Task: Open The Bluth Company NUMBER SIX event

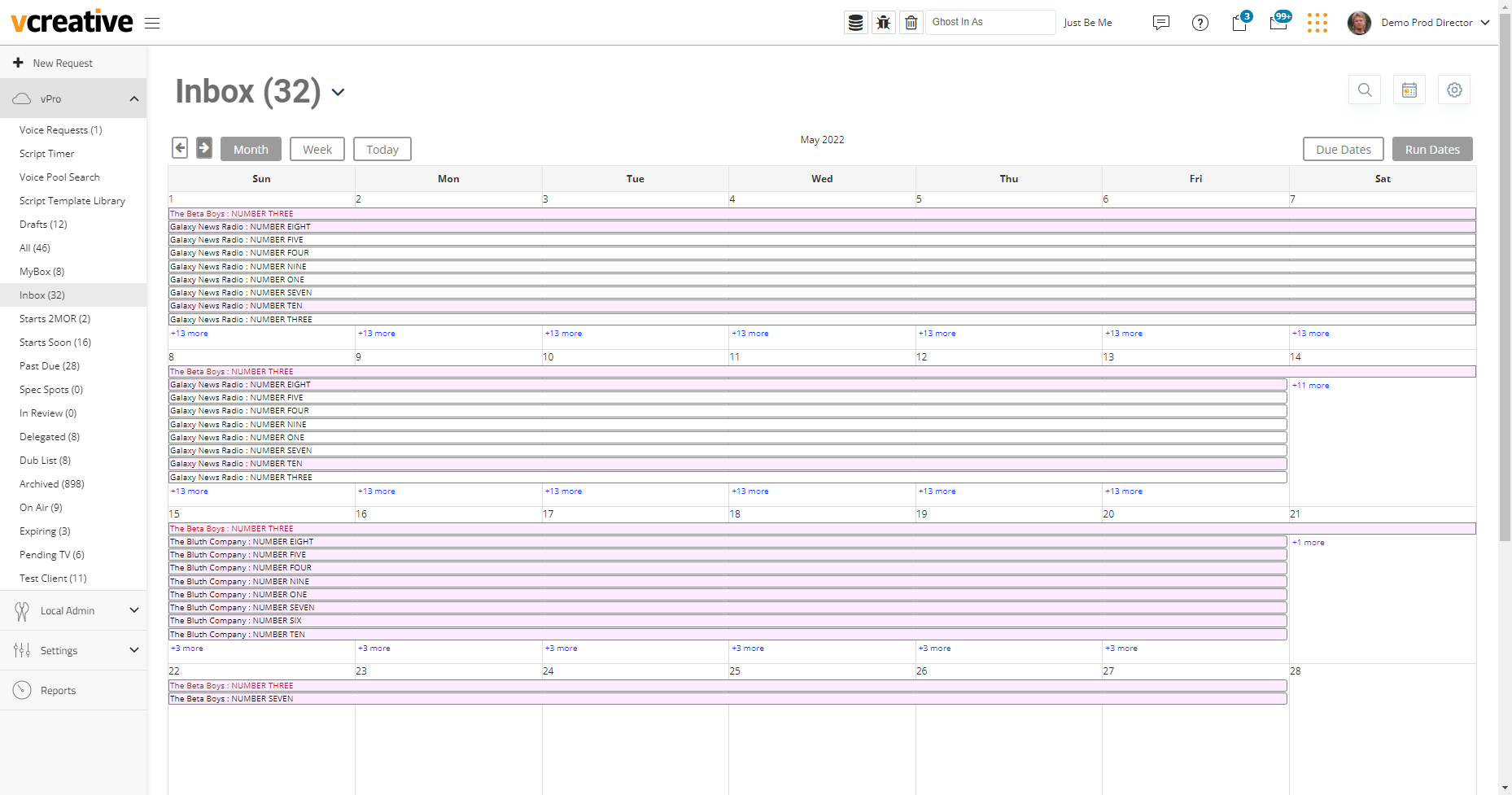Action: click(x=728, y=621)
